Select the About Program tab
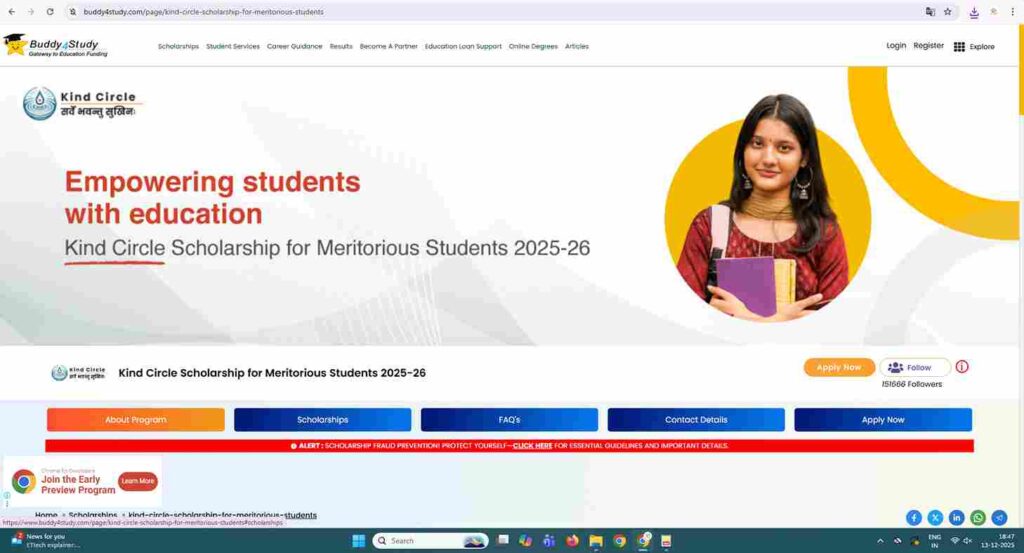 point(136,420)
